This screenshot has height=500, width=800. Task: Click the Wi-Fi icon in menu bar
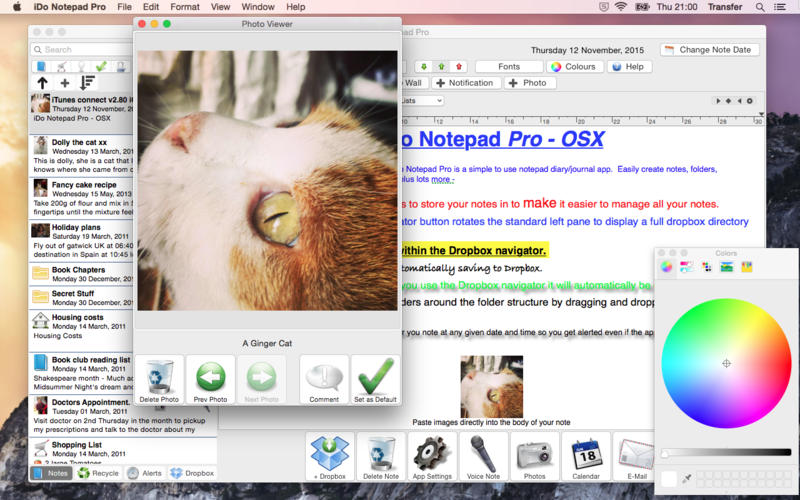620,7
